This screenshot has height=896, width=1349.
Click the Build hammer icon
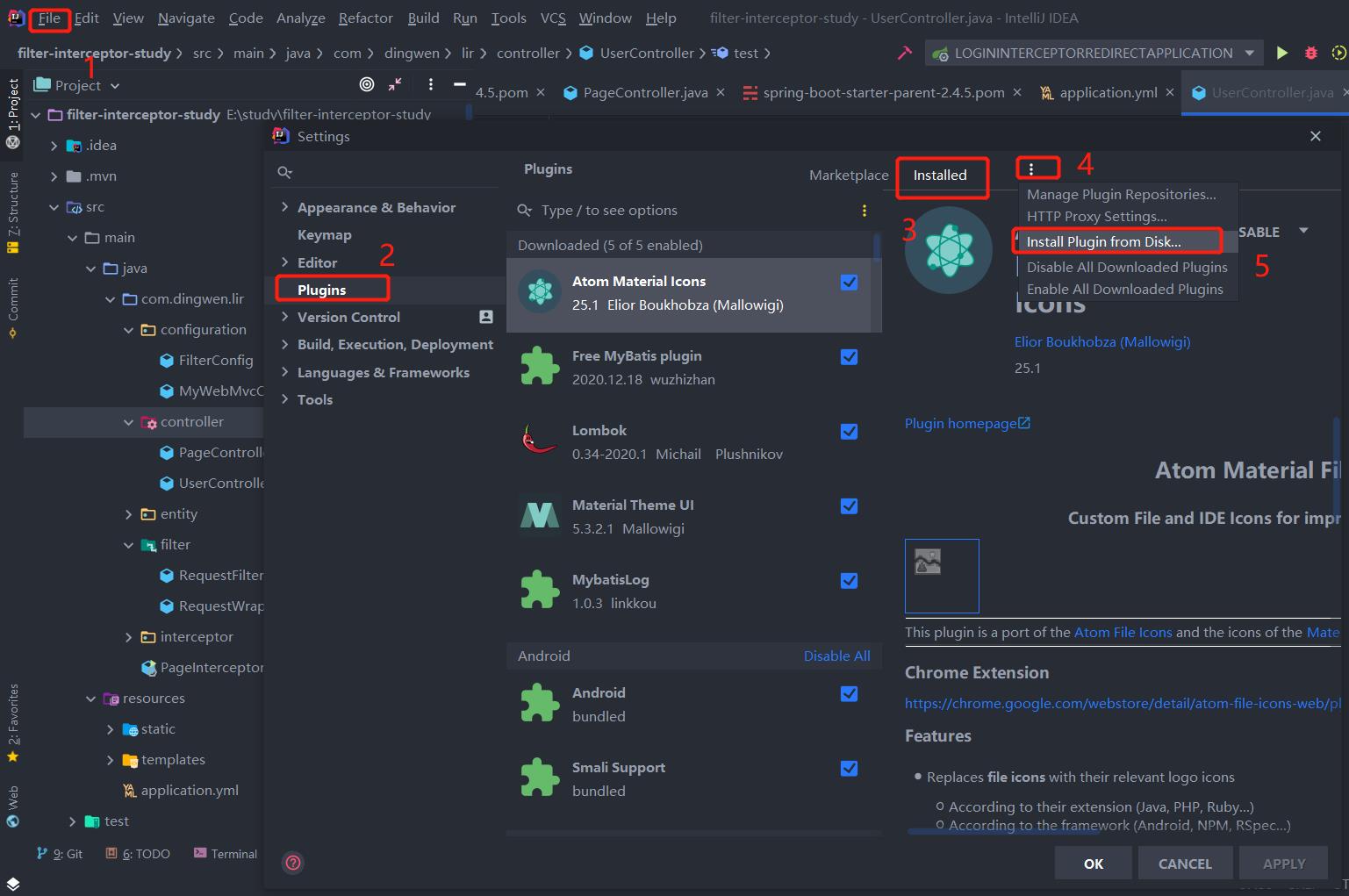pyautogui.click(x=904, y=53)
